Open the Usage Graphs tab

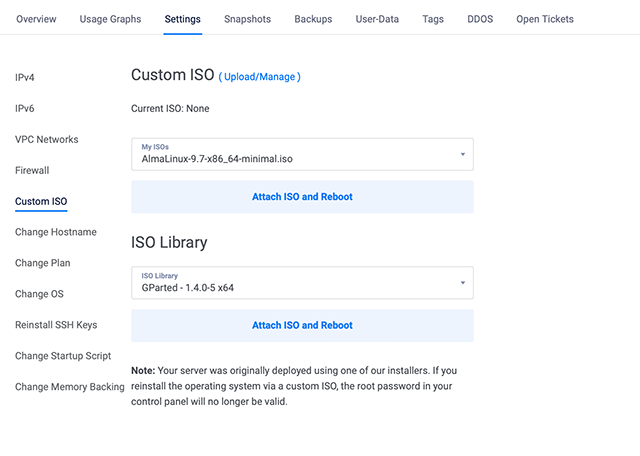coord(110,19)
